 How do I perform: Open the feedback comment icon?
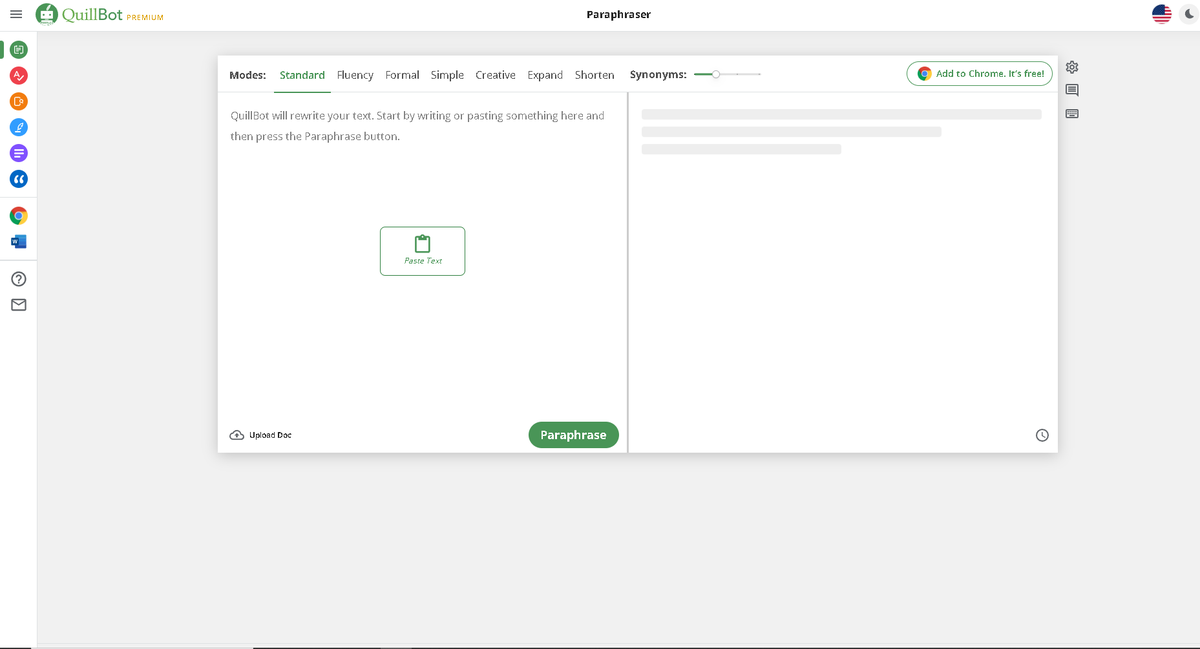[x=1072, y=90]
